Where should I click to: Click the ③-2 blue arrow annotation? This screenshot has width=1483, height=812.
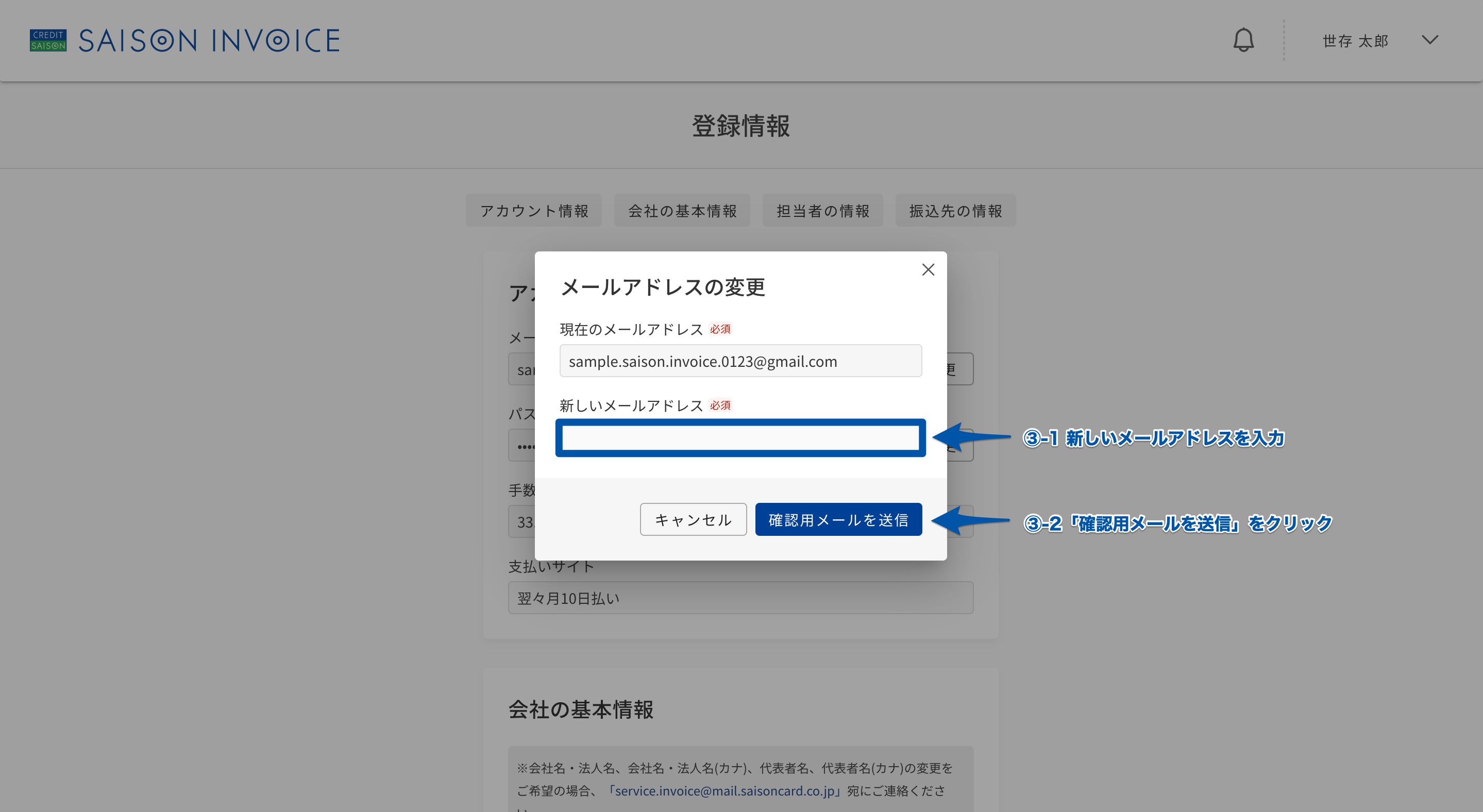pyautogui.click(x=970, y=521)
